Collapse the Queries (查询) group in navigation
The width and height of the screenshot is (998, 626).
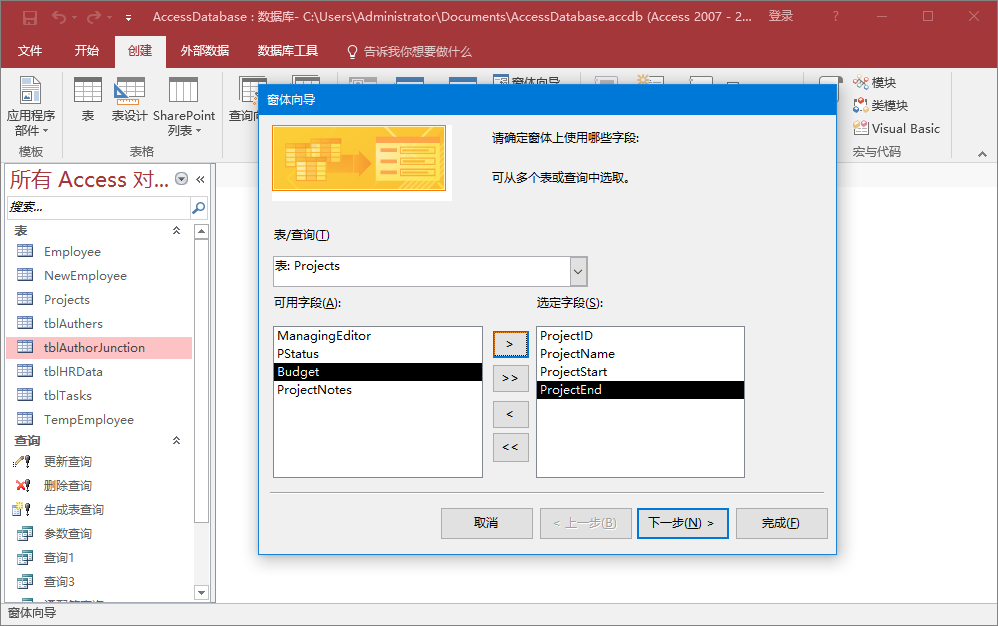pos(177,441)
